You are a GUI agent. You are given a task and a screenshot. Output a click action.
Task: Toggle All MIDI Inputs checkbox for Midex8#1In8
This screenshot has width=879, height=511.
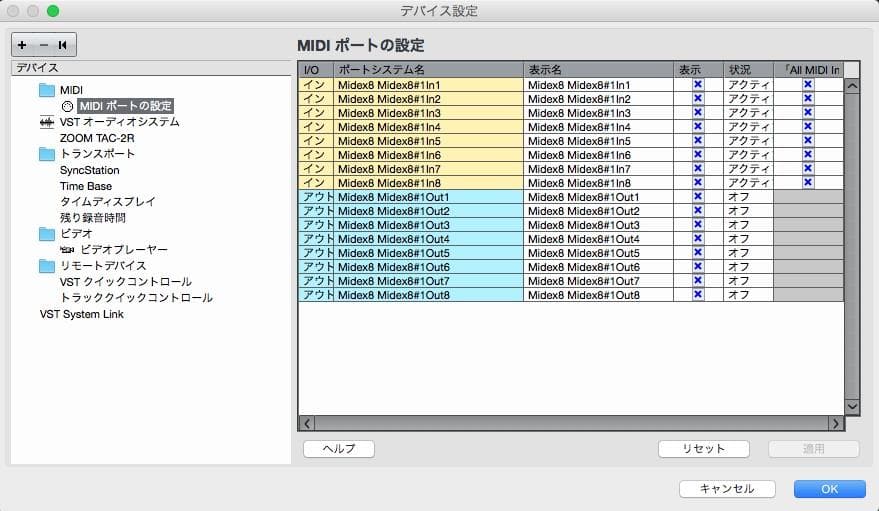[808, 183]
